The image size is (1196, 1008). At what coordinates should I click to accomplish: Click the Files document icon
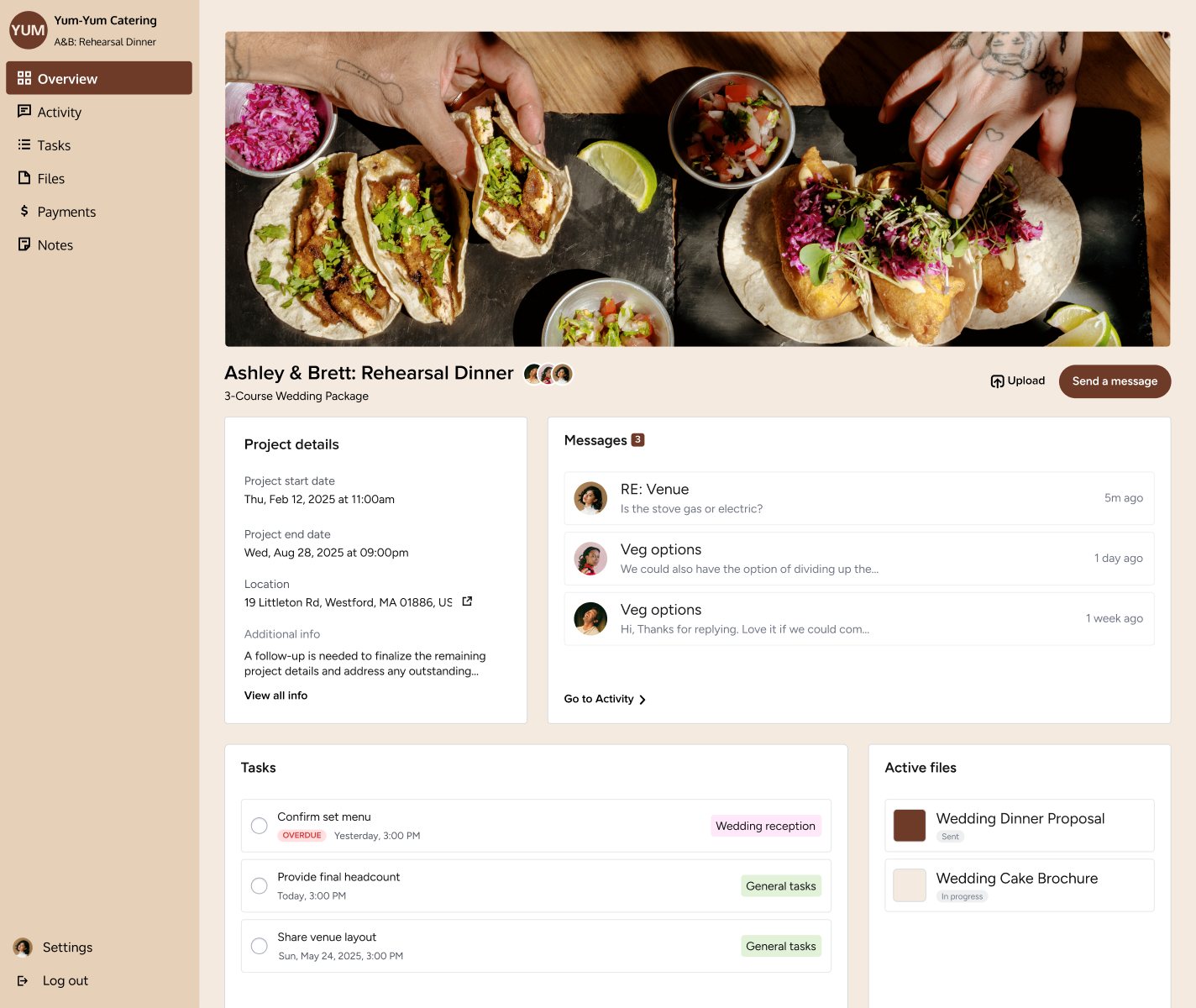pyautogui.click(x=24, y=178)
